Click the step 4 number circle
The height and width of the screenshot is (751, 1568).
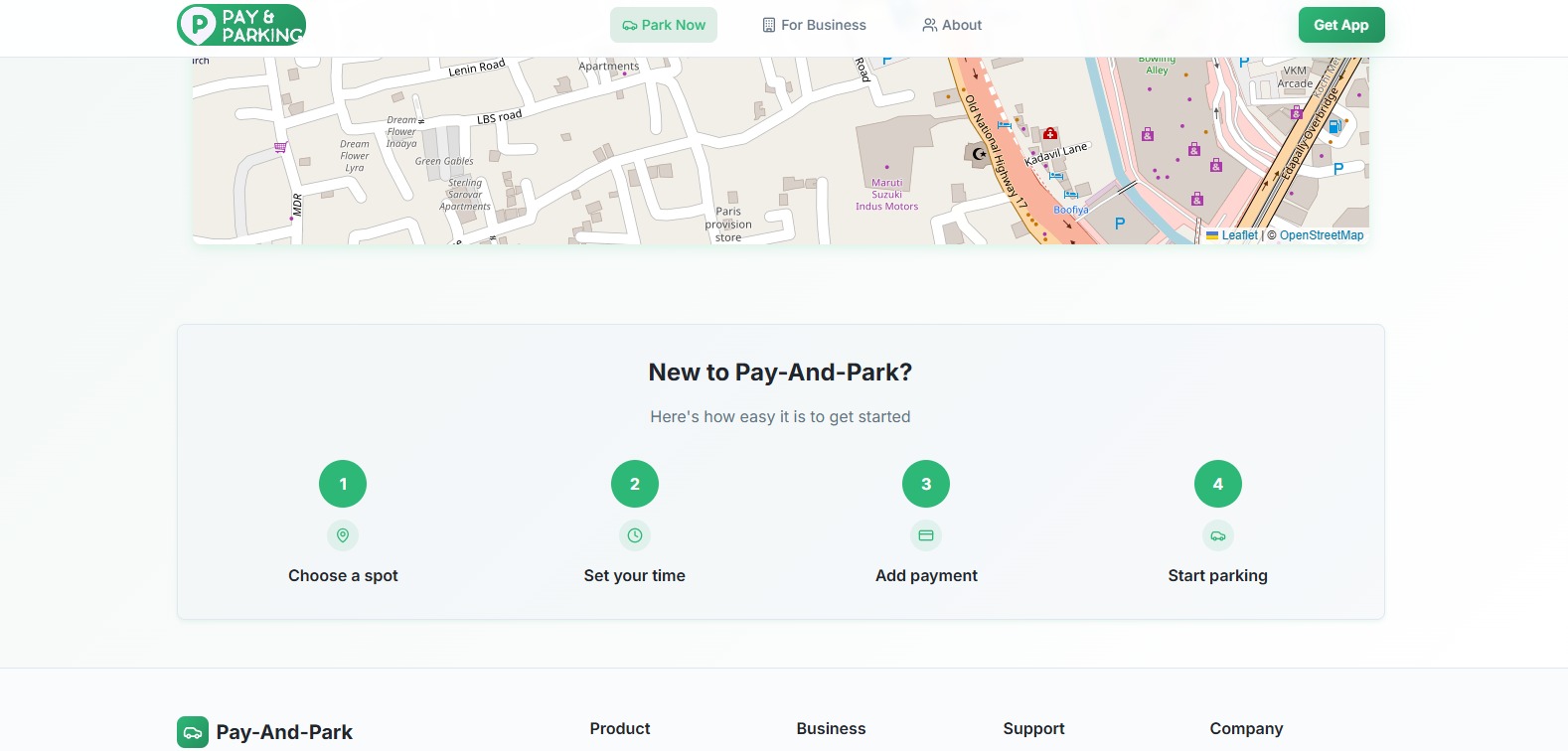tap(1218, 484)
